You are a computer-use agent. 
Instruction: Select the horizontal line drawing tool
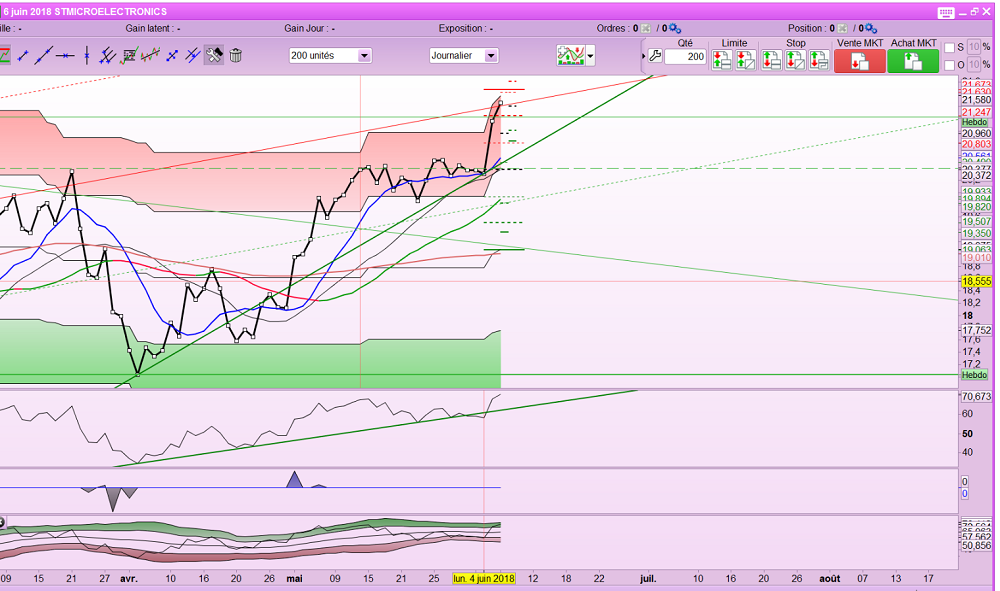pos(65,56)
